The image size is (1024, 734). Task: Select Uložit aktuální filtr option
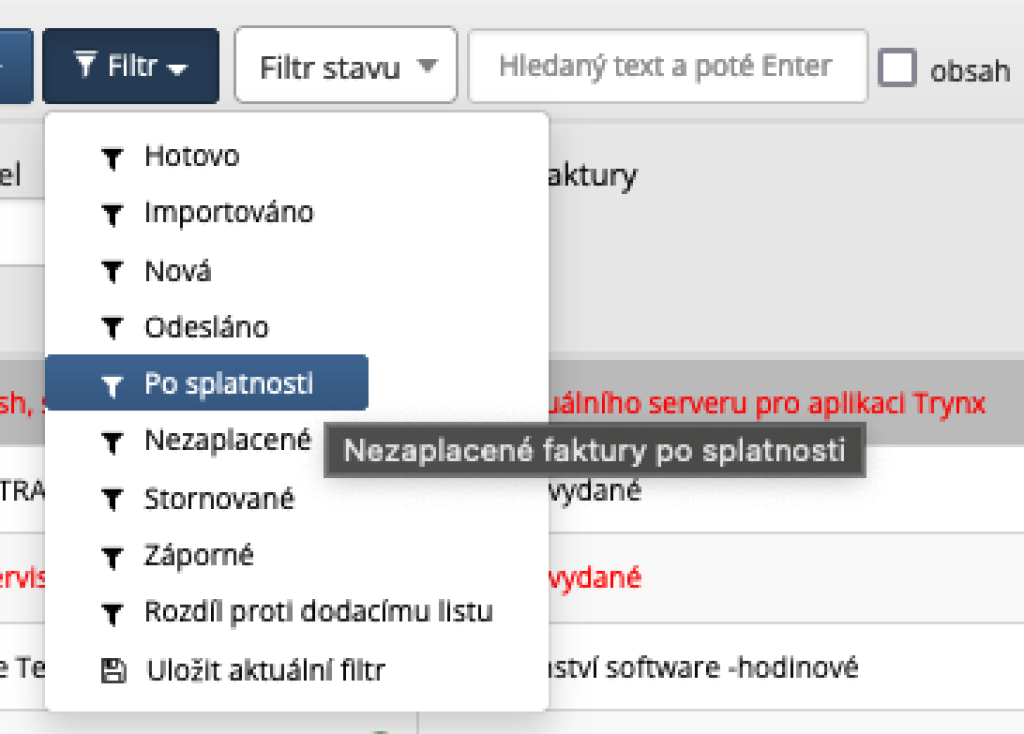(264, 670)
